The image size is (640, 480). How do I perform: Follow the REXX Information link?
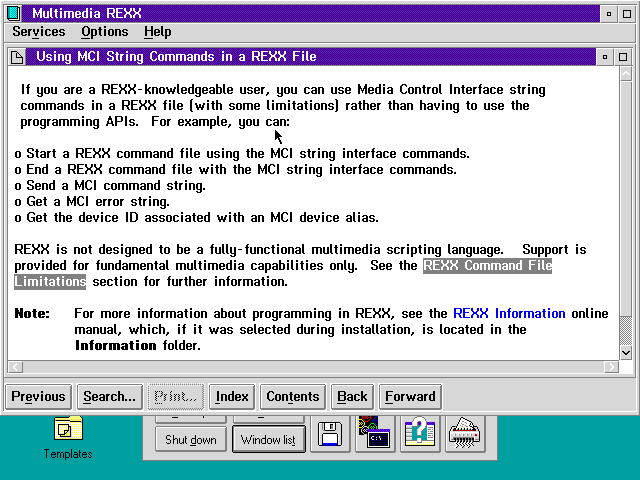point(509,313)
